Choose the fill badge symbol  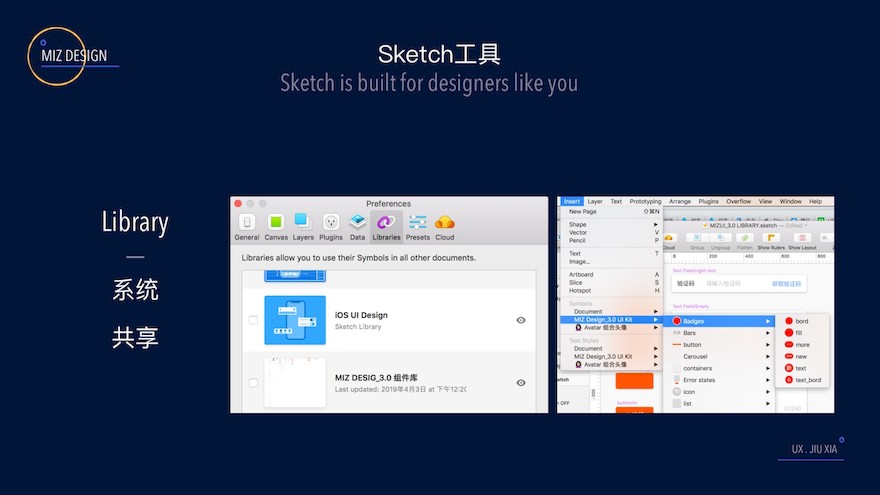pyautogui.click(x=802, y=333)
